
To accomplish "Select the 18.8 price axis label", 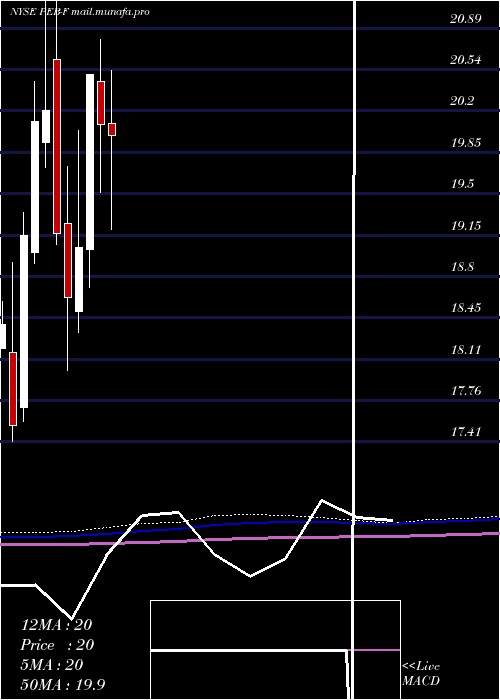I will 462,267.
